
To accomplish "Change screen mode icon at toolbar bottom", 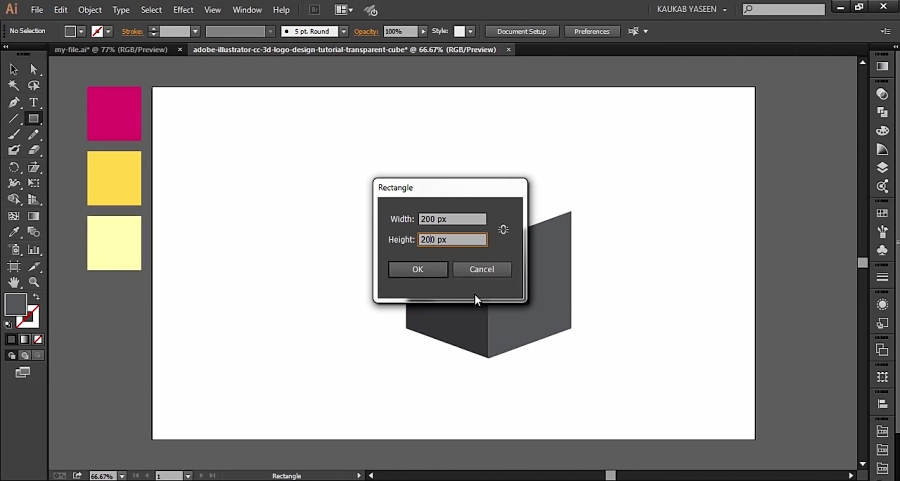I will pos(22,373).
